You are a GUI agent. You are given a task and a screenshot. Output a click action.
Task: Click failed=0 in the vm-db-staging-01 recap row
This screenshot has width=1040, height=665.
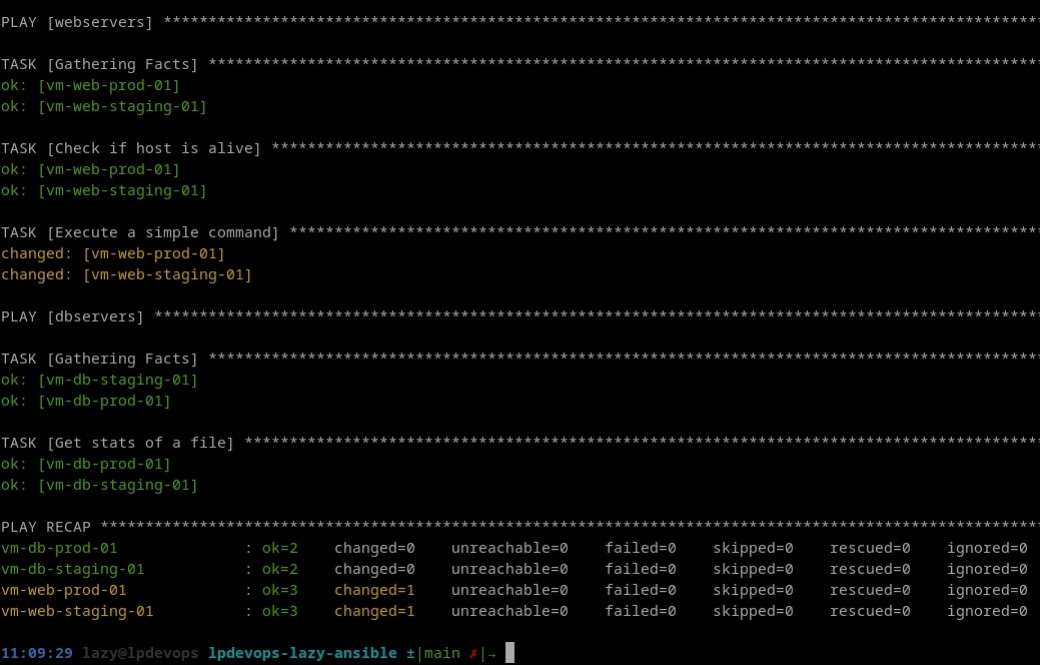pos(640,569)
